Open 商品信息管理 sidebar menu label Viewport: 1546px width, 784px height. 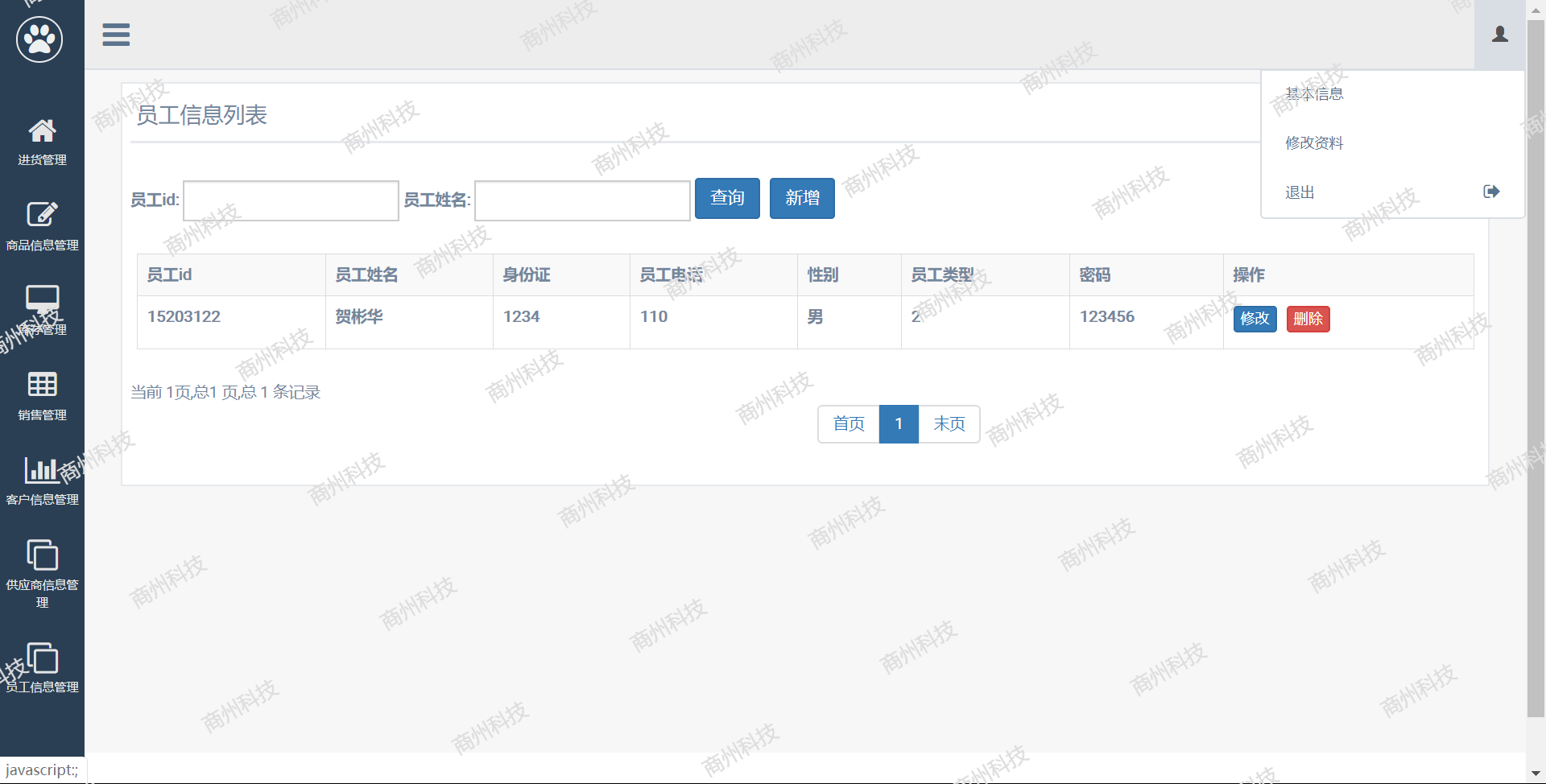(42, 245)
